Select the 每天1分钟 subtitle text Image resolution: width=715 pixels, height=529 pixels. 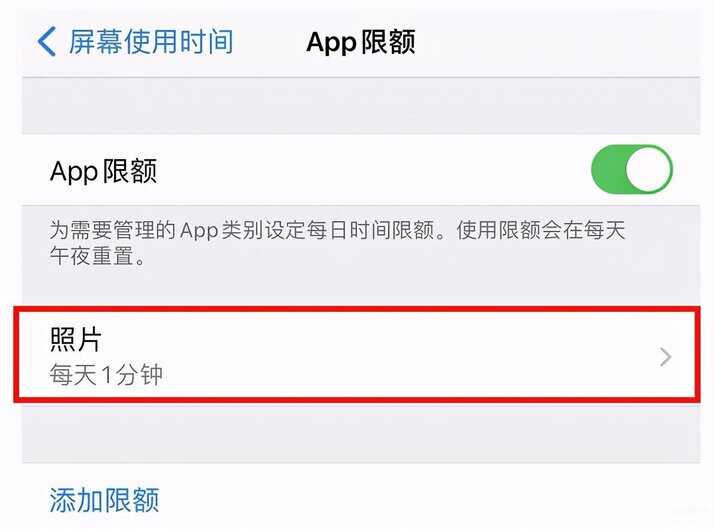106,375
